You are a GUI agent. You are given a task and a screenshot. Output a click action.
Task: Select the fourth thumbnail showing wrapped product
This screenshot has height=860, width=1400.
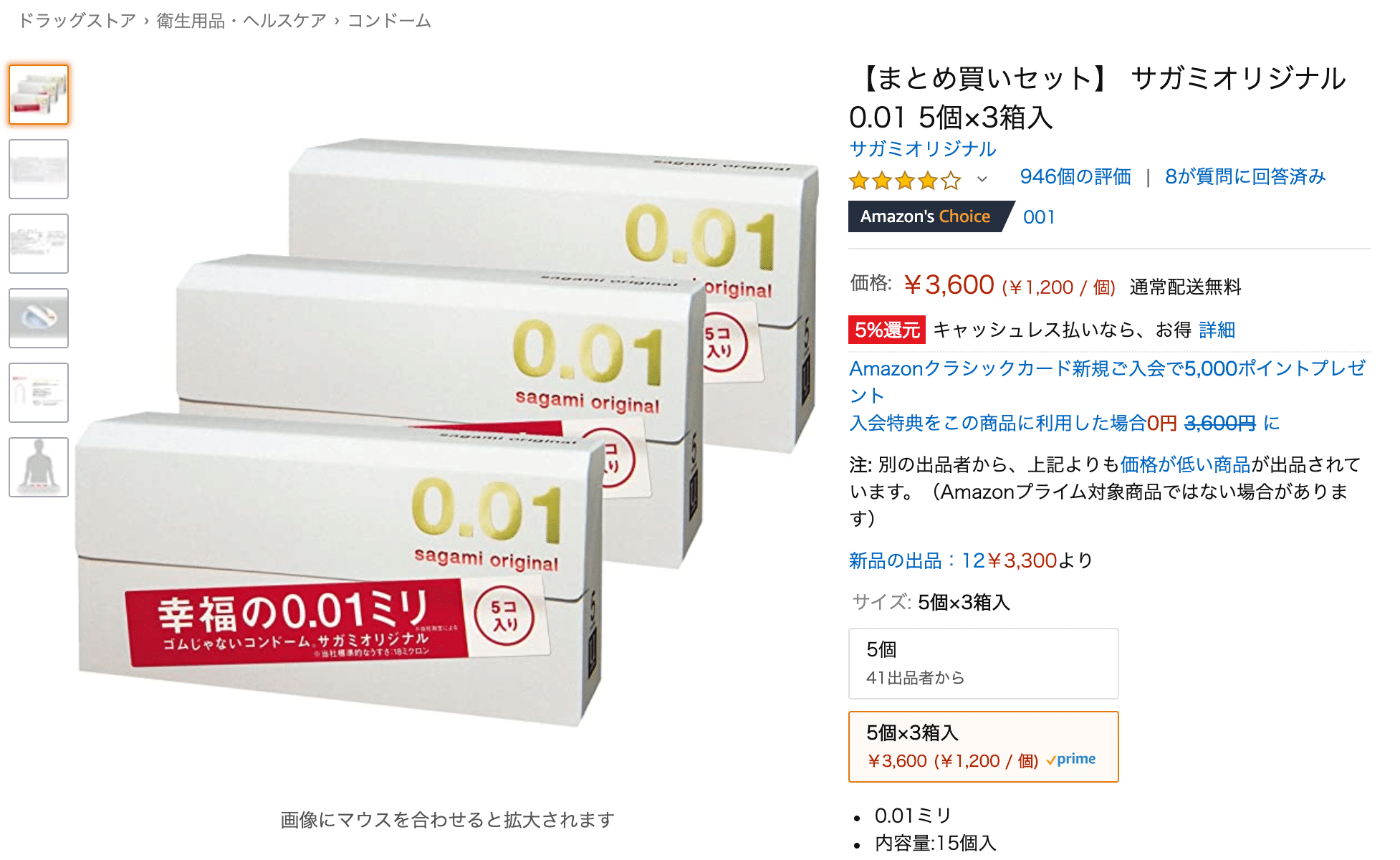pos(39,318)
